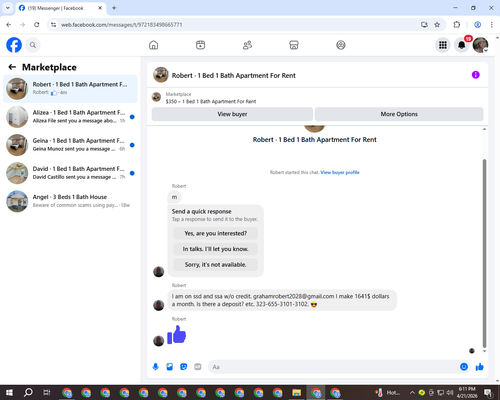The width and height of the screenshot is (500, 400).
Task: Open Chrome three-dot menu
Action: point(492,25)
